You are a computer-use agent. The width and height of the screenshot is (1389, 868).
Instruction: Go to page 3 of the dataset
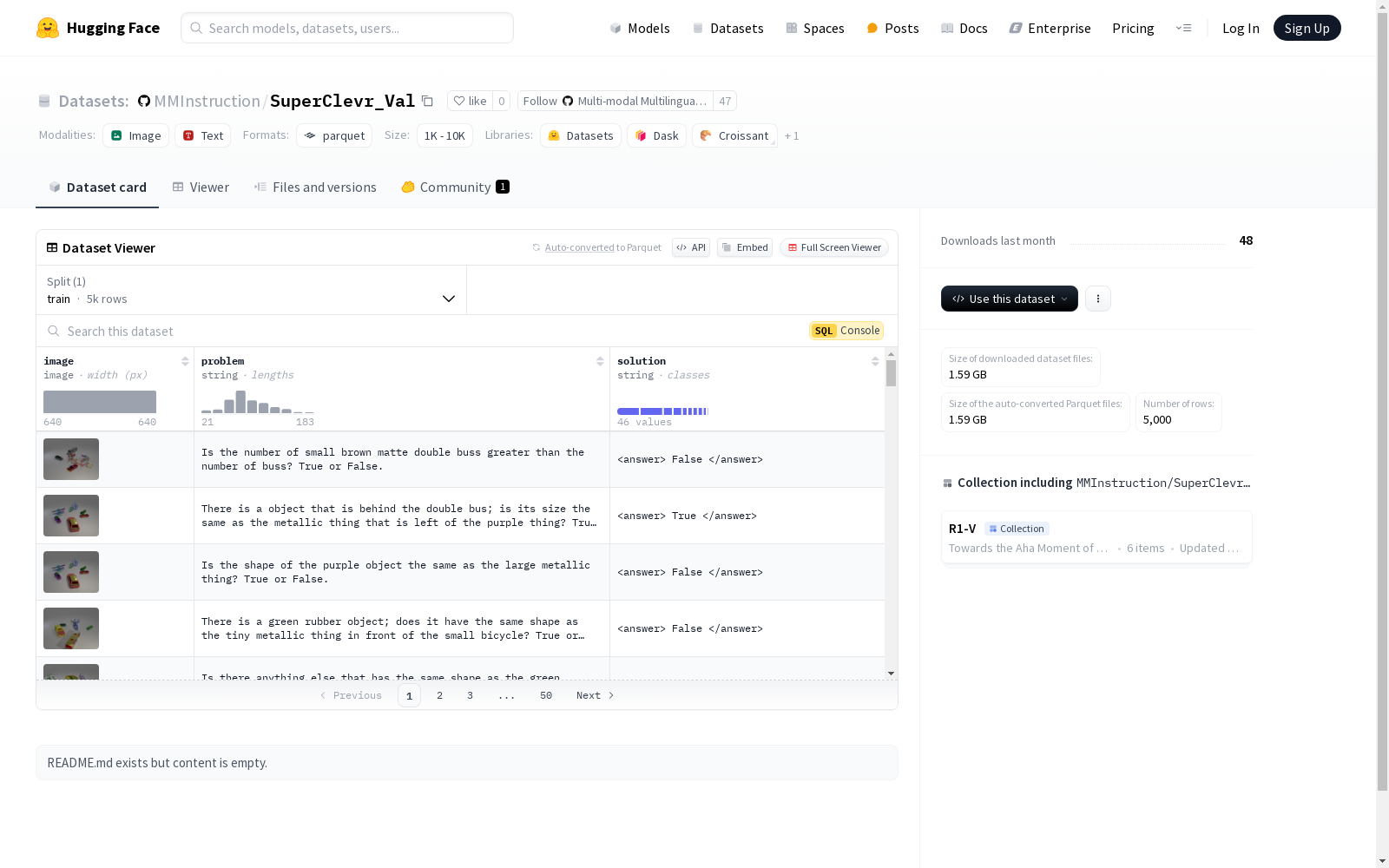pyautogui.click(x=471, y=695)
